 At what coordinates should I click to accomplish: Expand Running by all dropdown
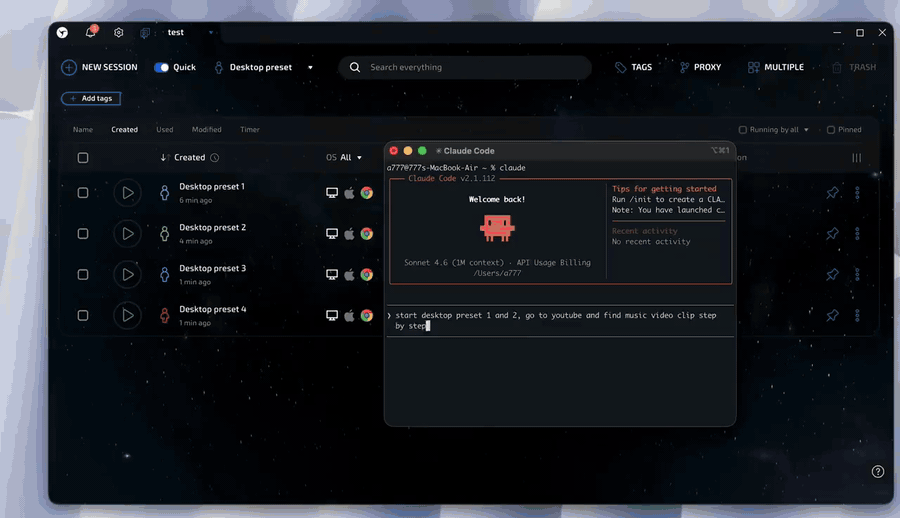(806, 130)
